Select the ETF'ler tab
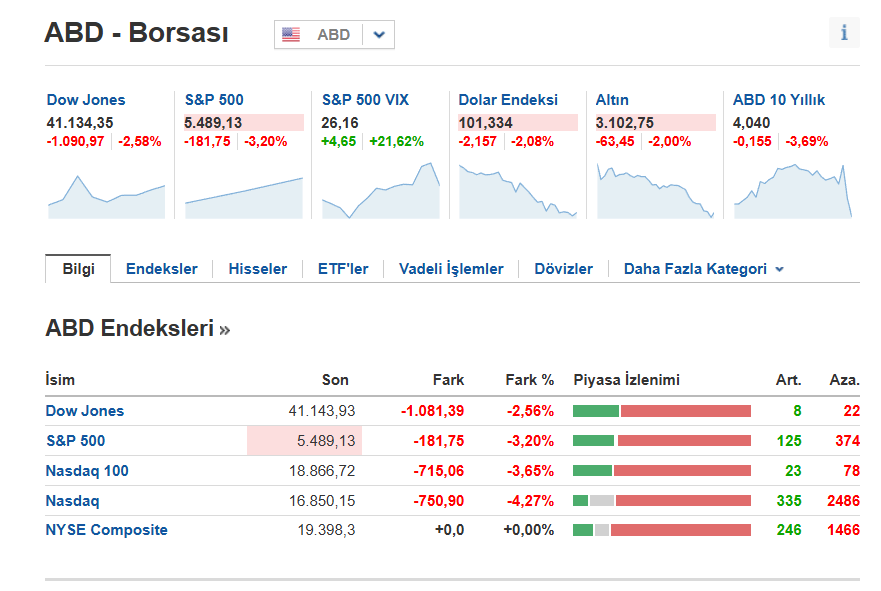 click(x=343, y=269)
